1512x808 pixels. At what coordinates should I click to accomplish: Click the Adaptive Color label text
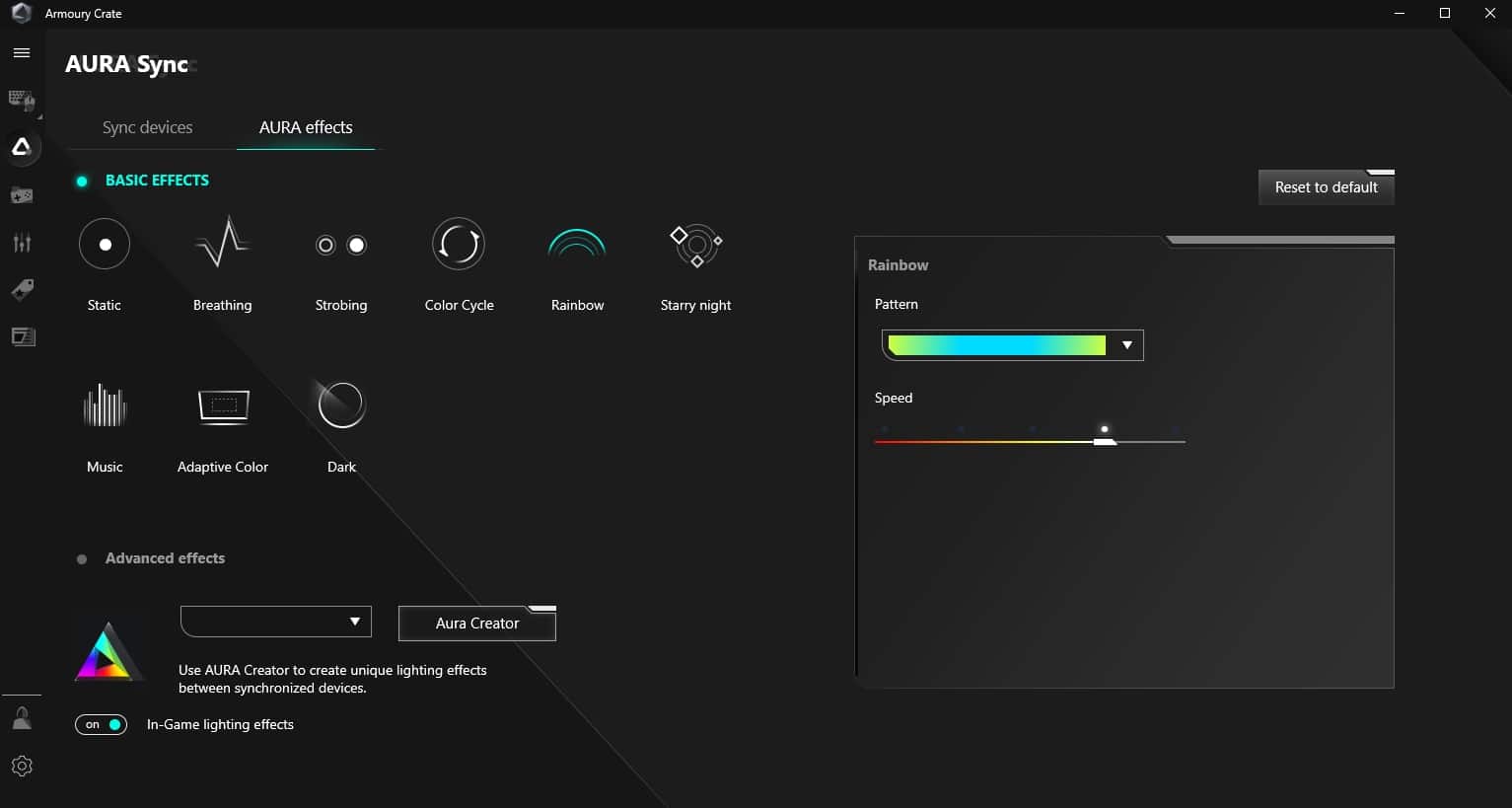coord(223,467)
